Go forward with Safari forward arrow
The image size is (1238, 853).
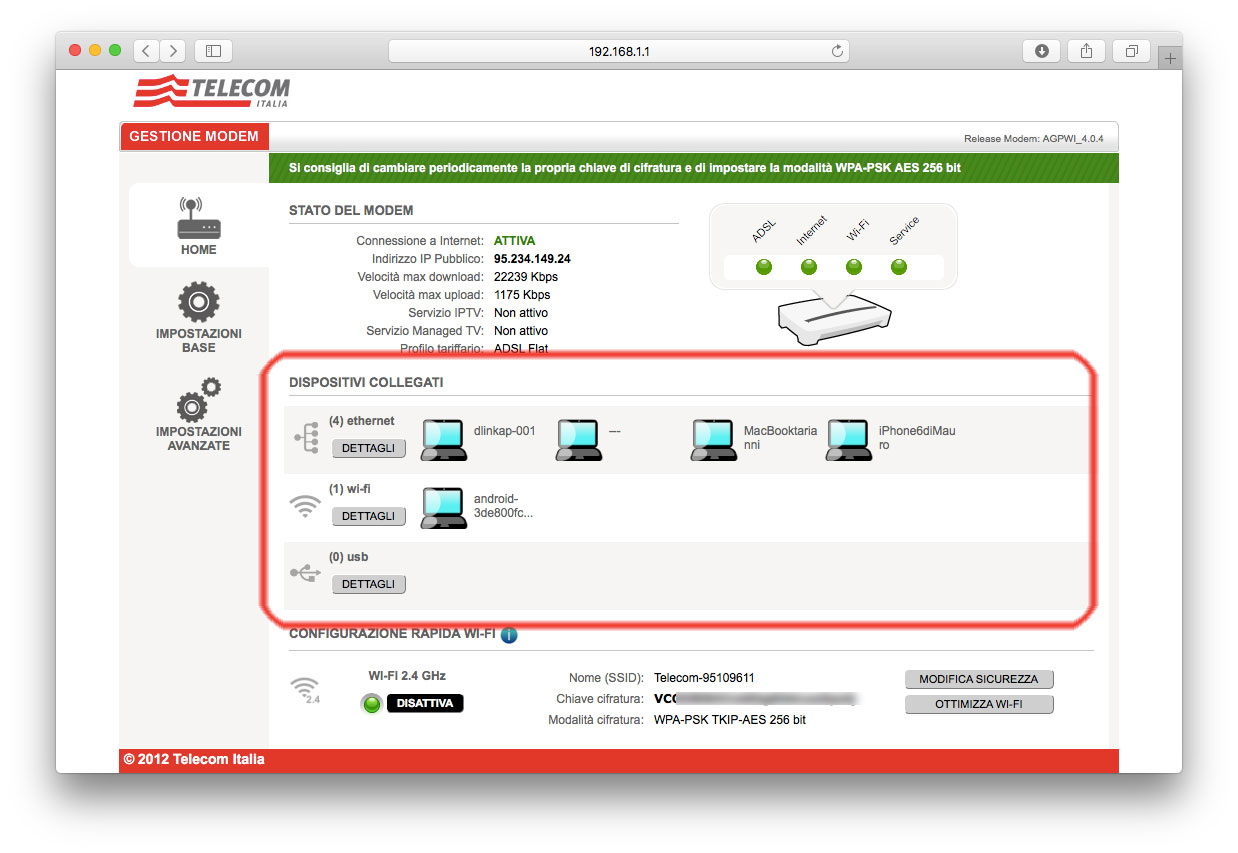point(173,50)
